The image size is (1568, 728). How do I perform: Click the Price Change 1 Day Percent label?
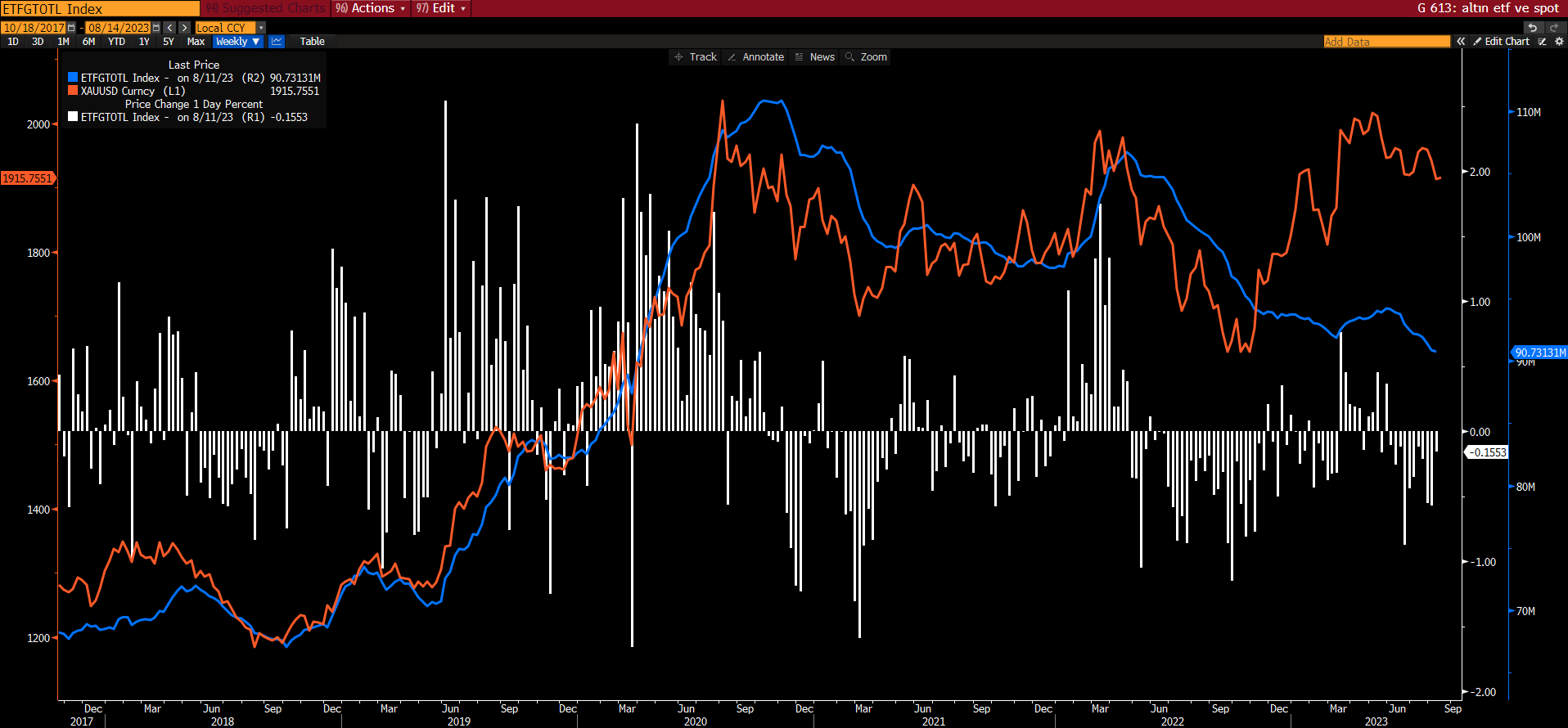click(194, 104)
